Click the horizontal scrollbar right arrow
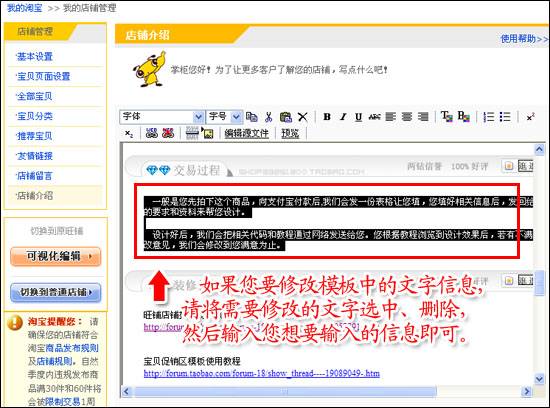The height and width of the screenshot is (408, 550). [x=526, y=391]
